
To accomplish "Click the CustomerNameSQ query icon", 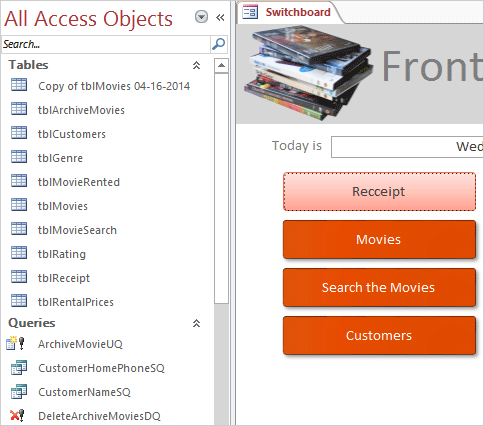I will click(x=19, y=391).
